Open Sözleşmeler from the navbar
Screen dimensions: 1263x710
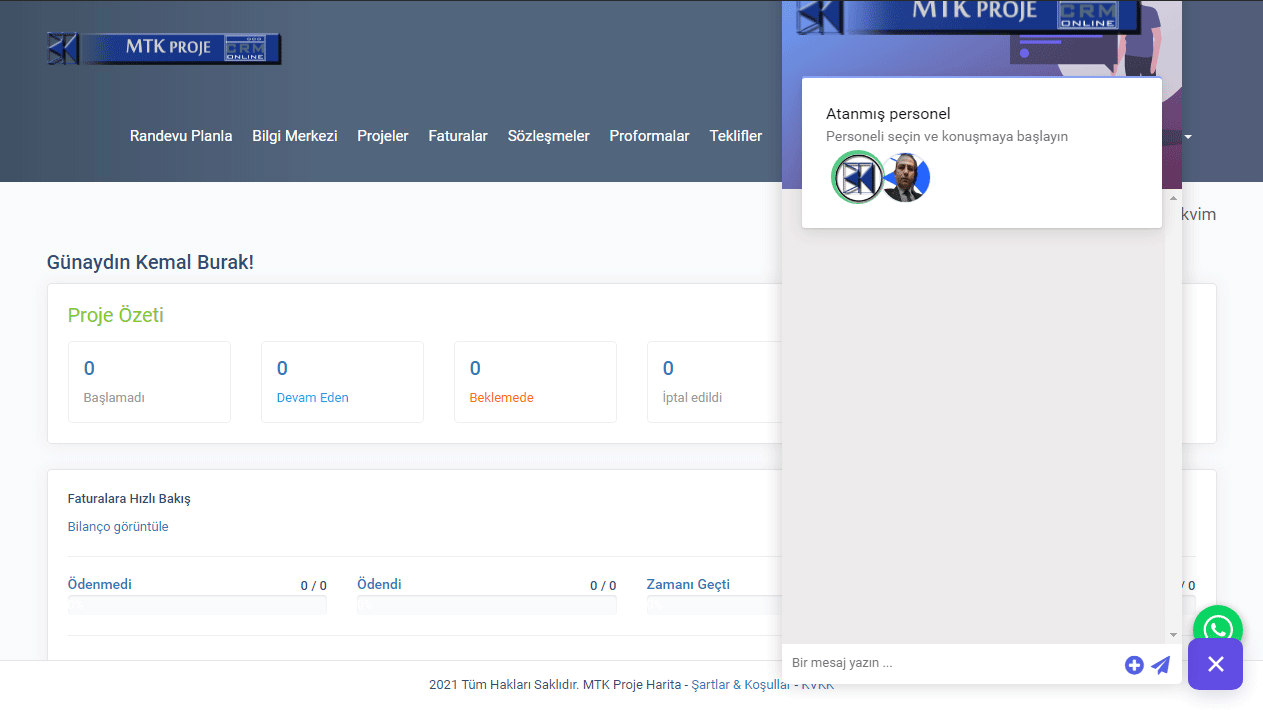(x=548, y=136)
